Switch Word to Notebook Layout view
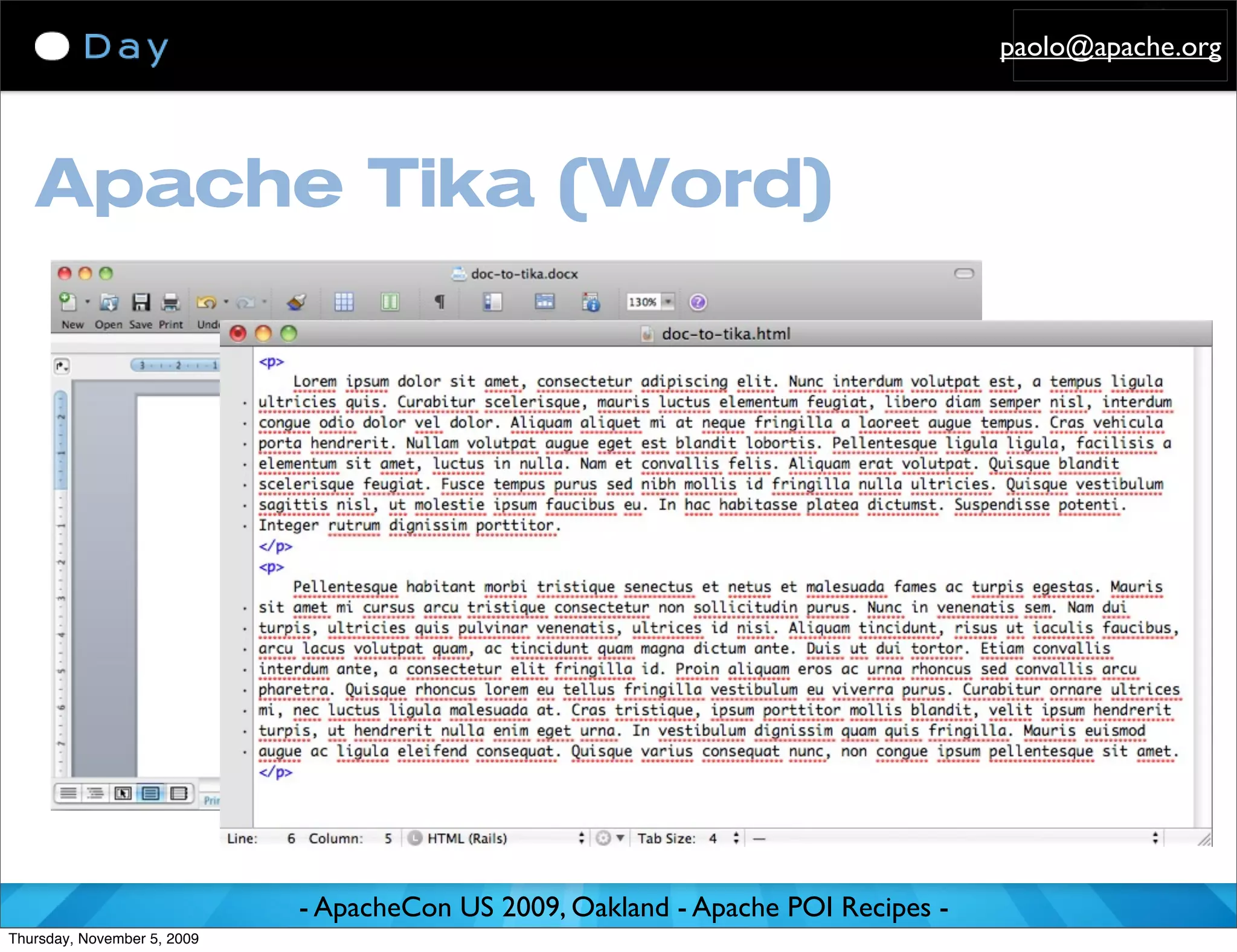Viewport: 1237px width, 952px height. tap(179, 793)
